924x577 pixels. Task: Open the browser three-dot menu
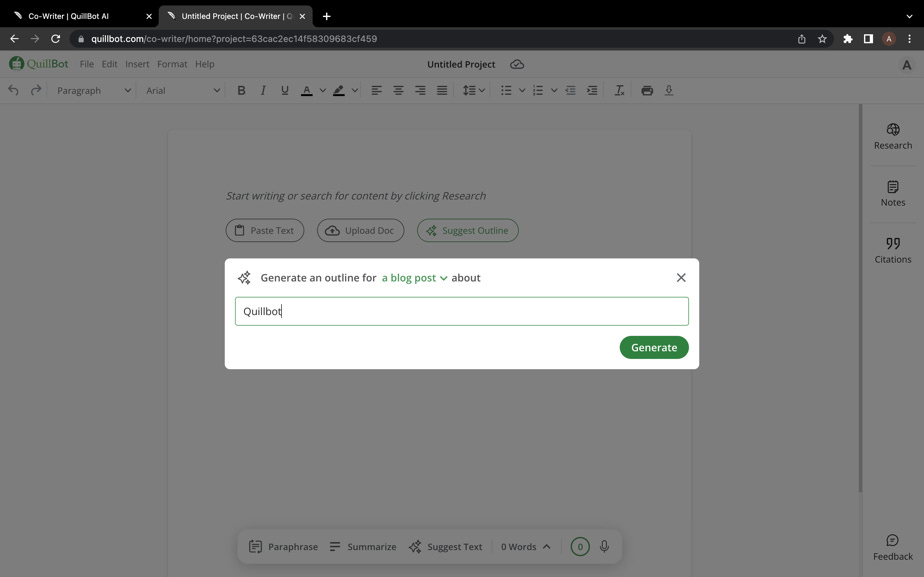click(x=909, y=39)
